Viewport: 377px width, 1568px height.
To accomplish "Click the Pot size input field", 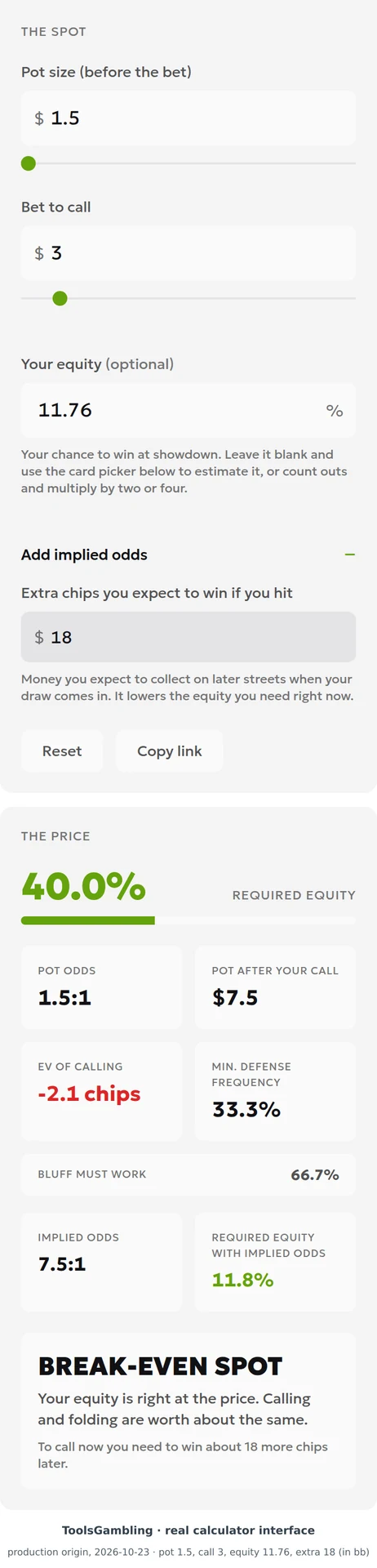I will (188, 118).
